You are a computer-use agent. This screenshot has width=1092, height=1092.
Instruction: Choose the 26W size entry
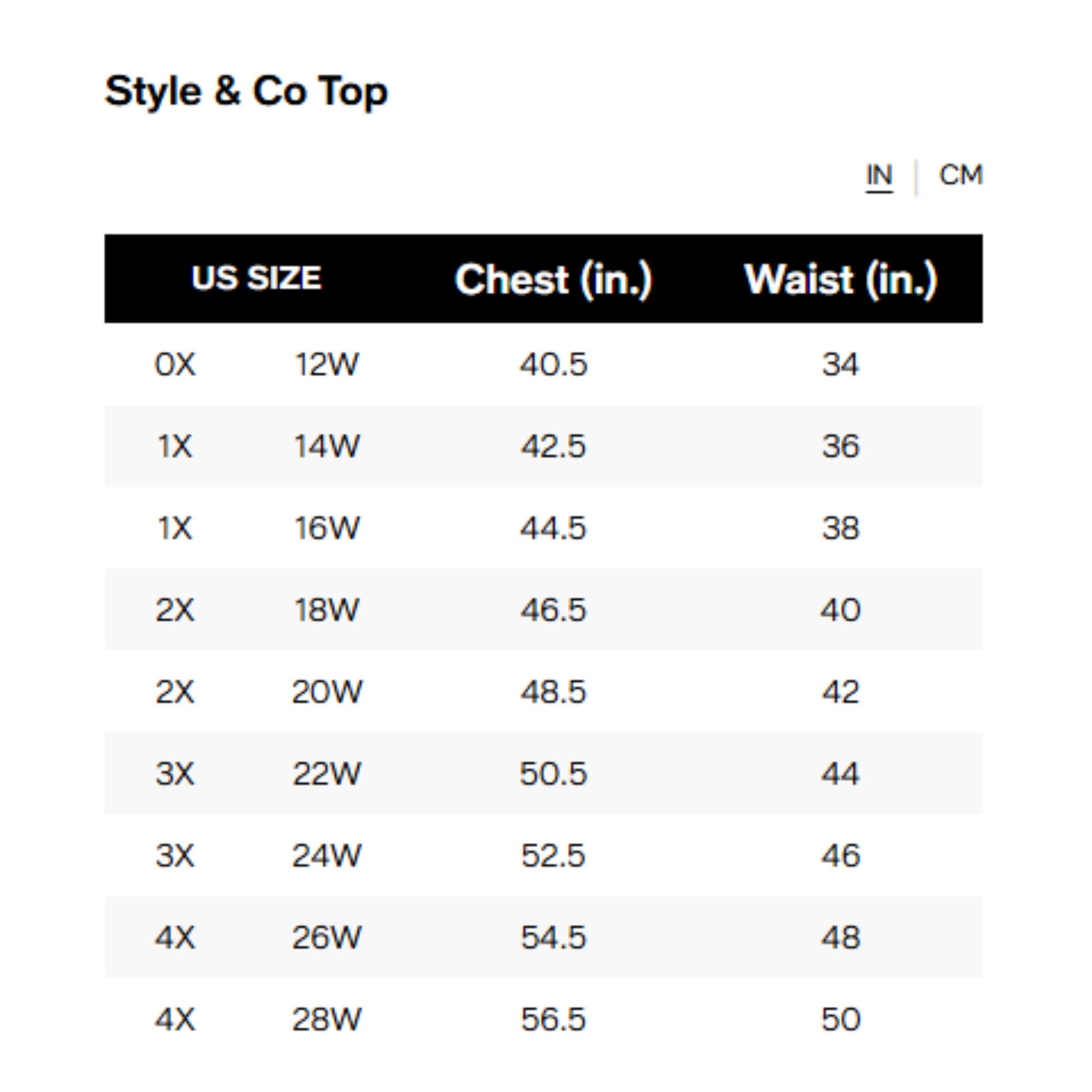click(327, 937)
